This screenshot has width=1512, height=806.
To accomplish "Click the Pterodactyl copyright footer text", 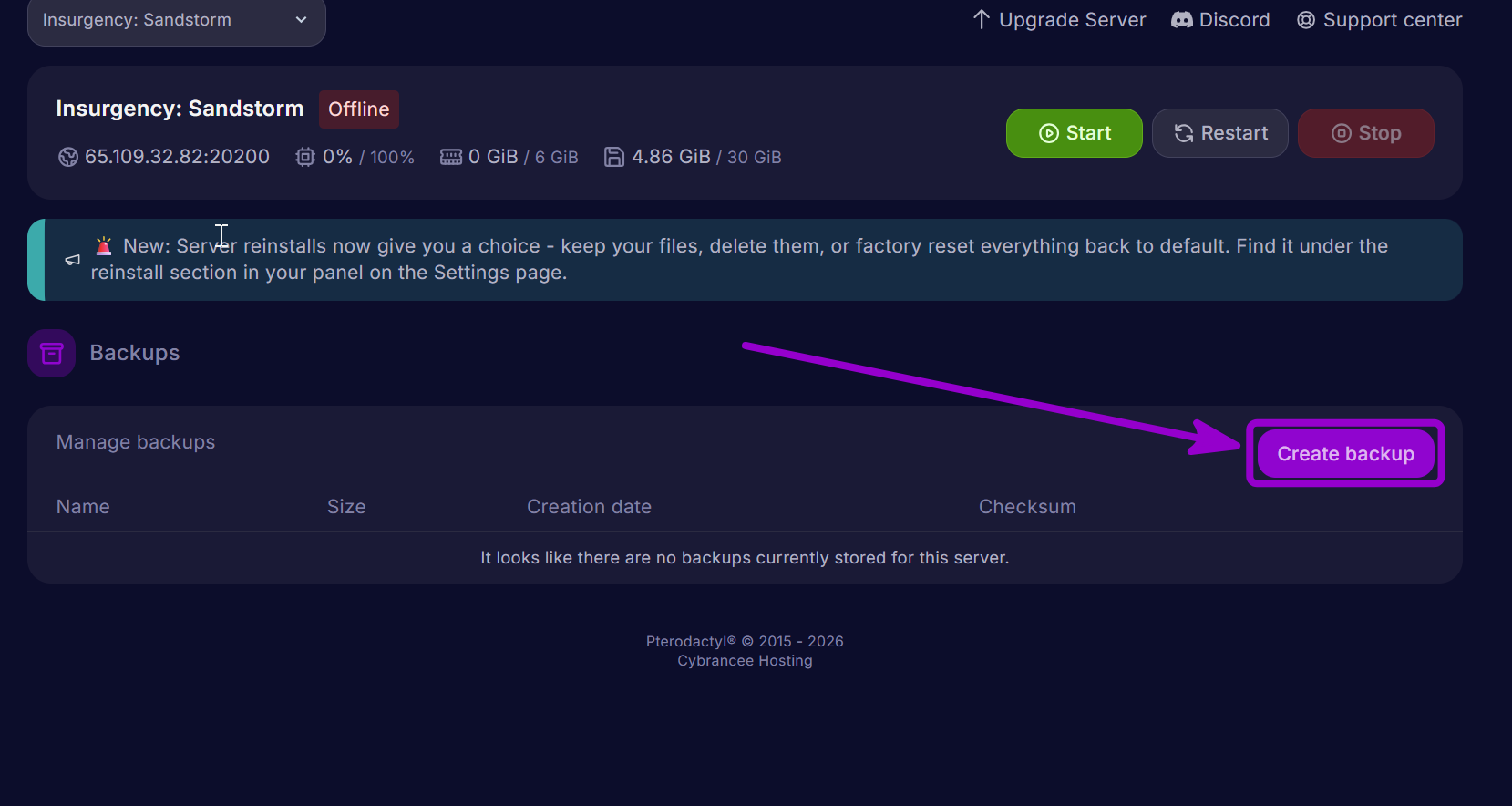I will tap(745, 641).
